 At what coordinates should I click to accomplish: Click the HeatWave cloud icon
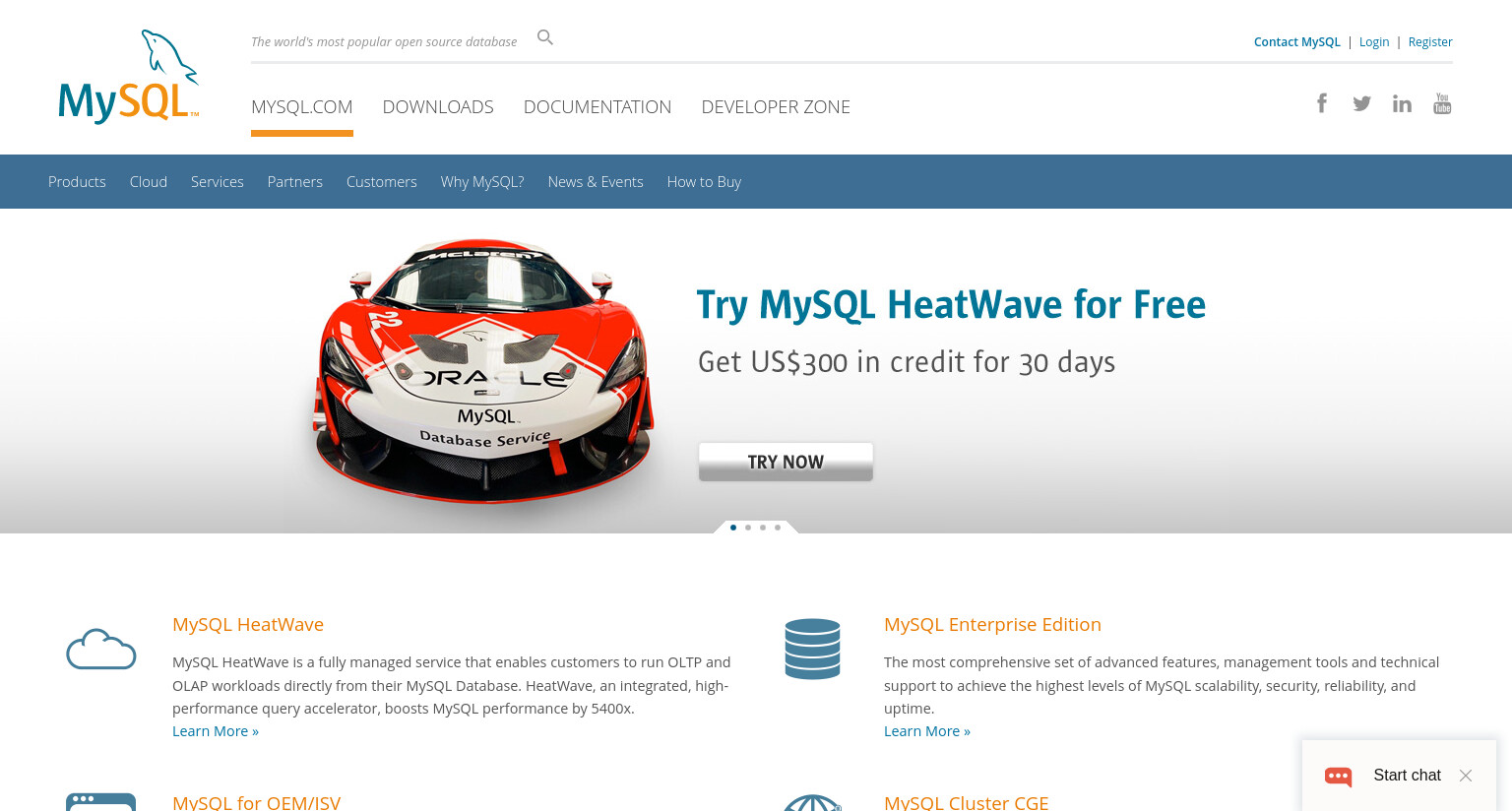(100, 650)
